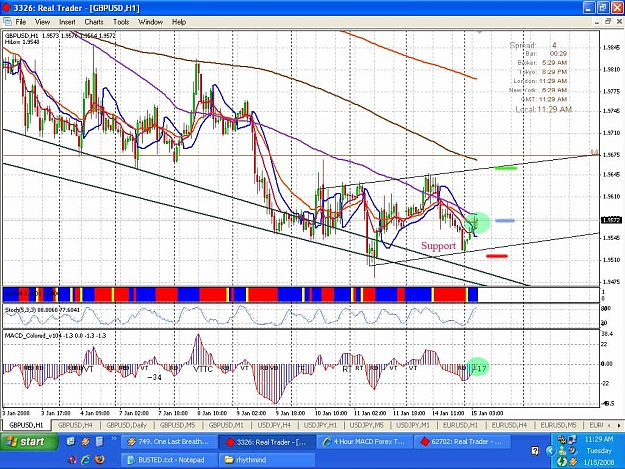
Task: Click the 'Spread: 4' info text
Action: [533, 45]
